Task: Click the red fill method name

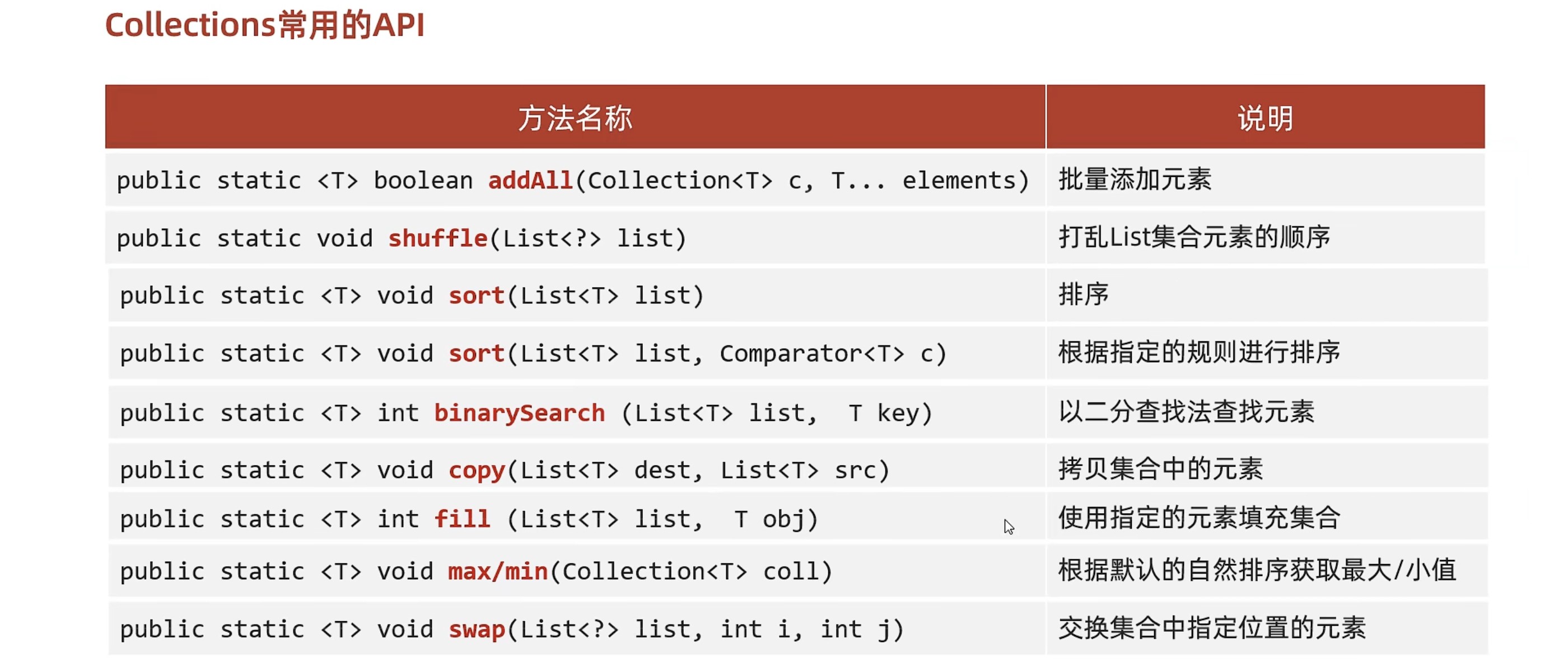Action: 462,519
